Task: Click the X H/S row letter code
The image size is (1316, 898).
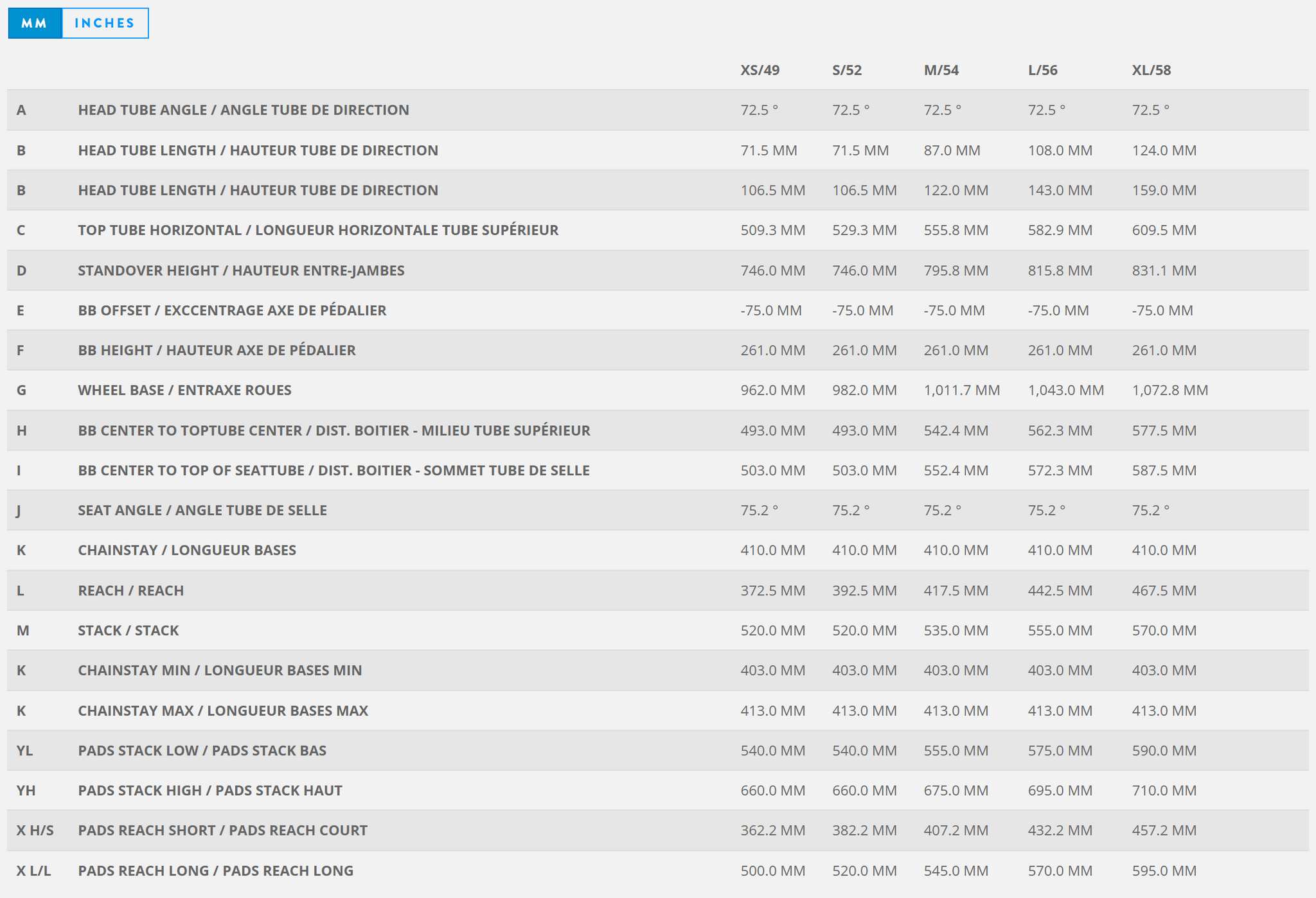Action: pos(35,830)
